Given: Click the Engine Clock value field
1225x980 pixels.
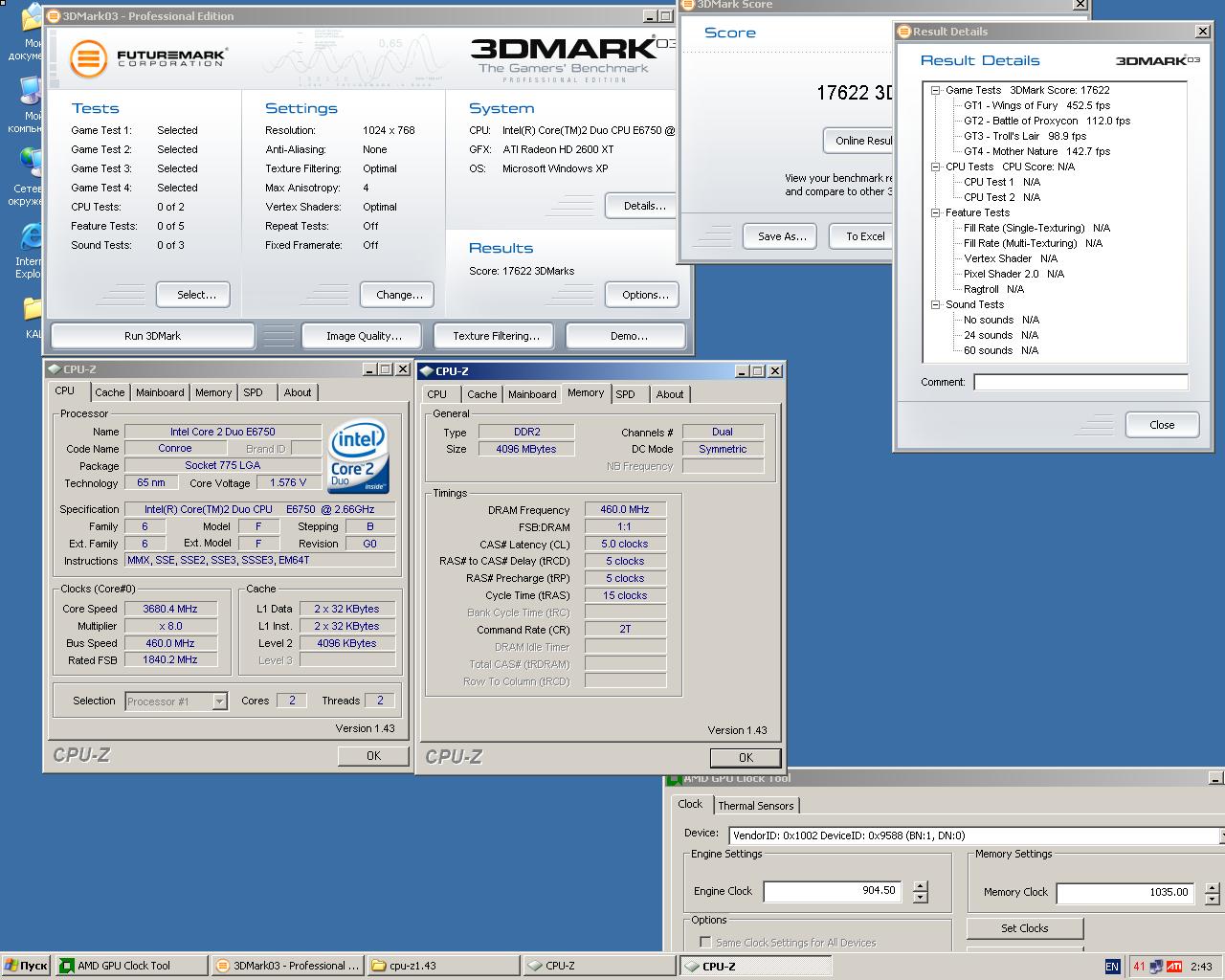Looking at the screenshot, I should click(x=832, y=891).
